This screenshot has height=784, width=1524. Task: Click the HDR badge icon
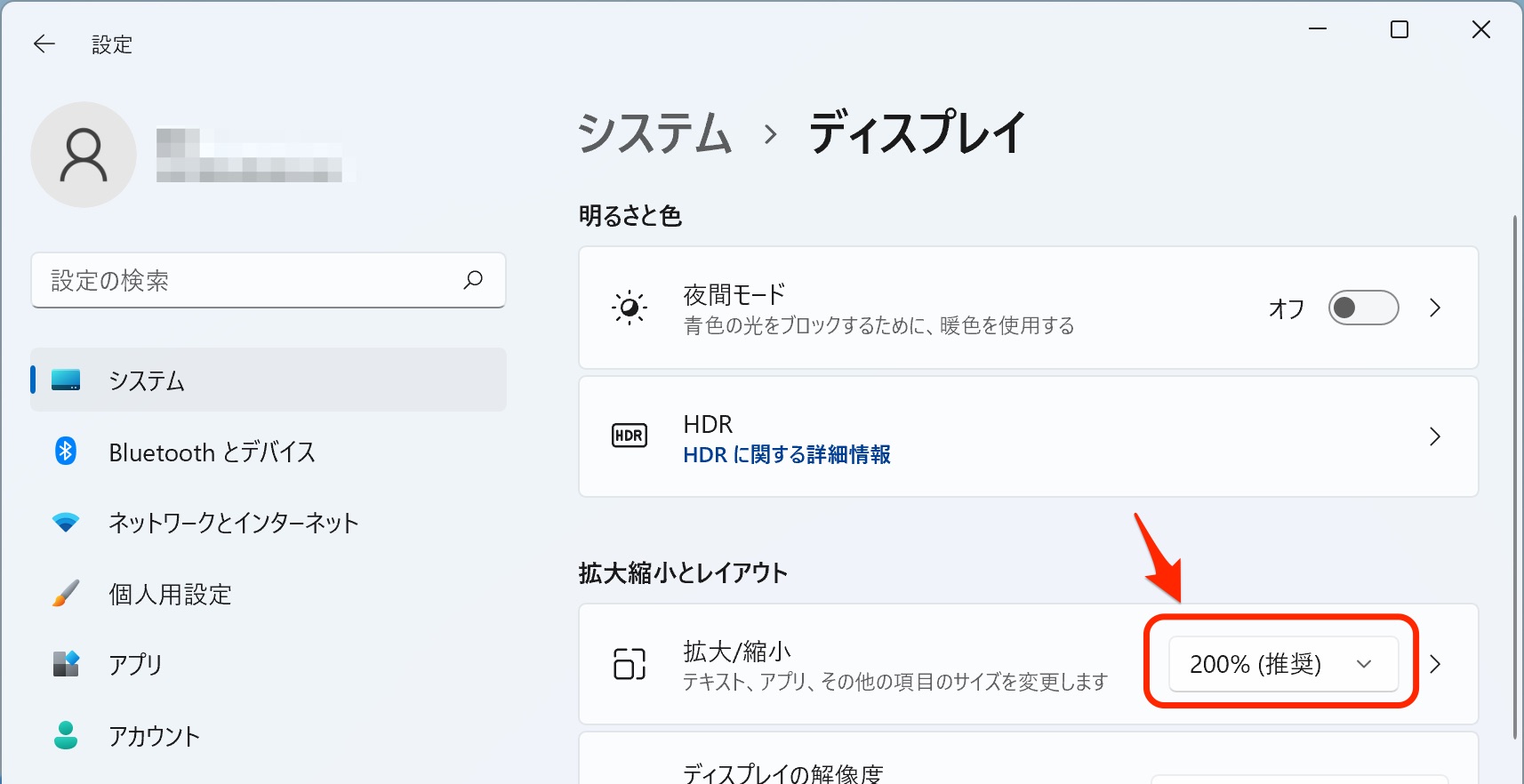coord(630,436)
